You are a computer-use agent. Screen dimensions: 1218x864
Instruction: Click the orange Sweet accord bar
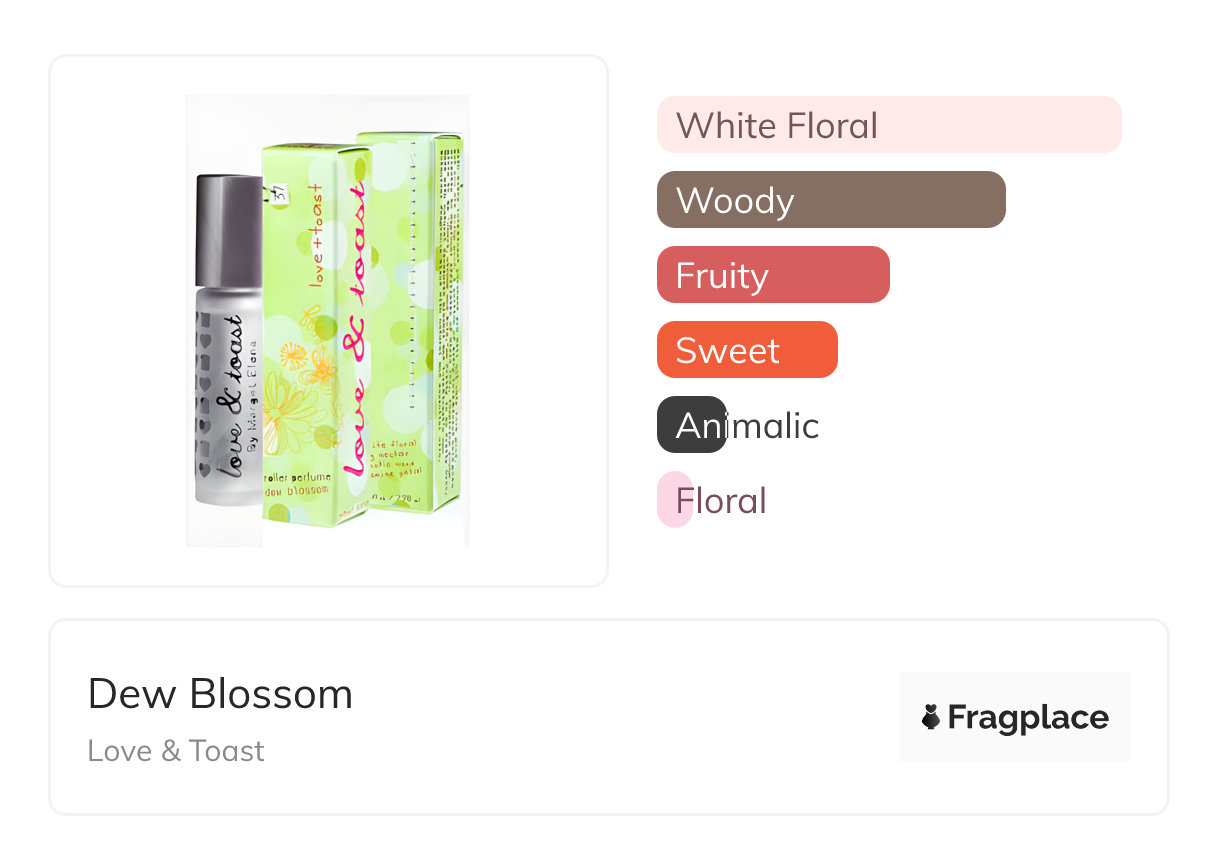[x=746, y=350]
